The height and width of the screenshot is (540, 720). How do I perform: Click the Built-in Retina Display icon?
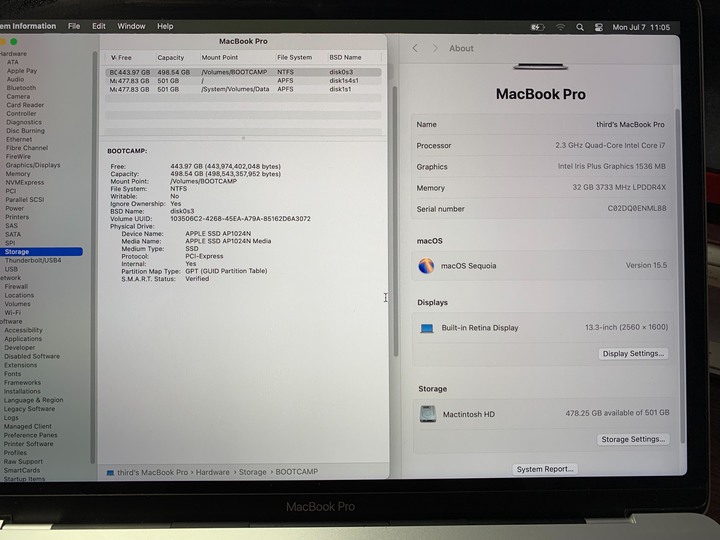pyautogui.click(x=427, y=328)
